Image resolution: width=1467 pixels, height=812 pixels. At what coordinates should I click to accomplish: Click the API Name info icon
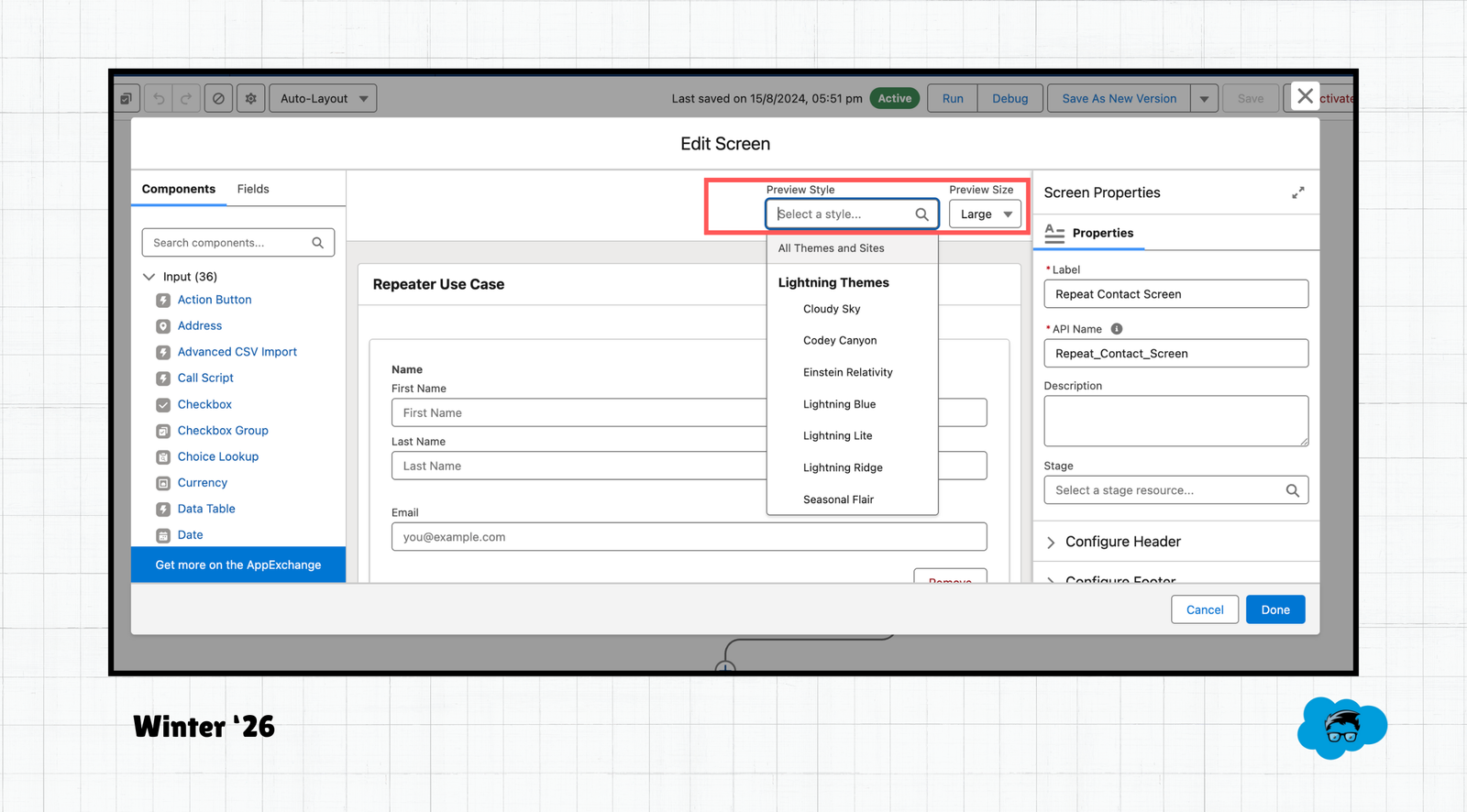(1117, 329)
